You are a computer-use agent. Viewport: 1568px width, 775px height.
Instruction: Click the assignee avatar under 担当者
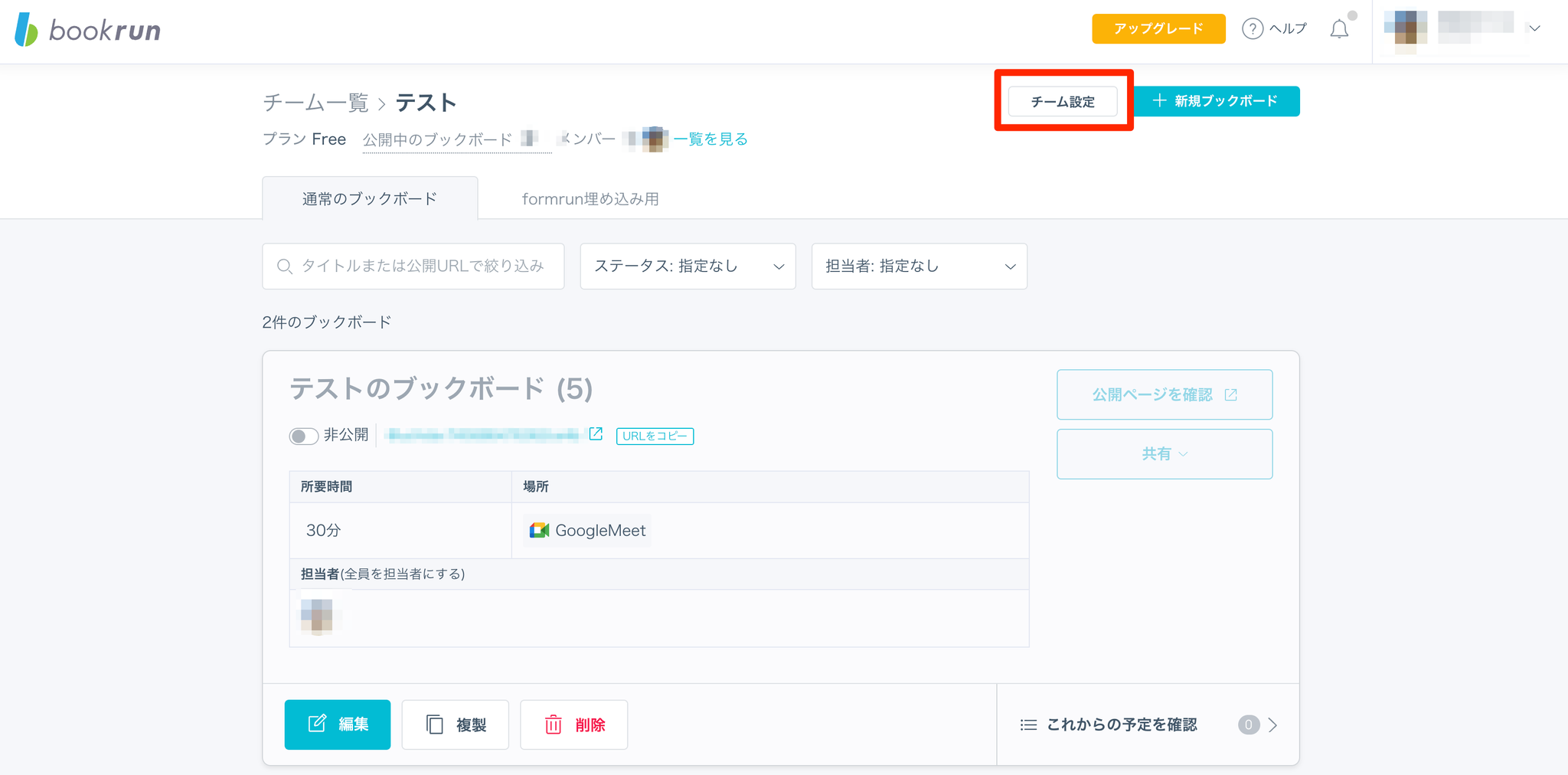click(x=317, y=616)
